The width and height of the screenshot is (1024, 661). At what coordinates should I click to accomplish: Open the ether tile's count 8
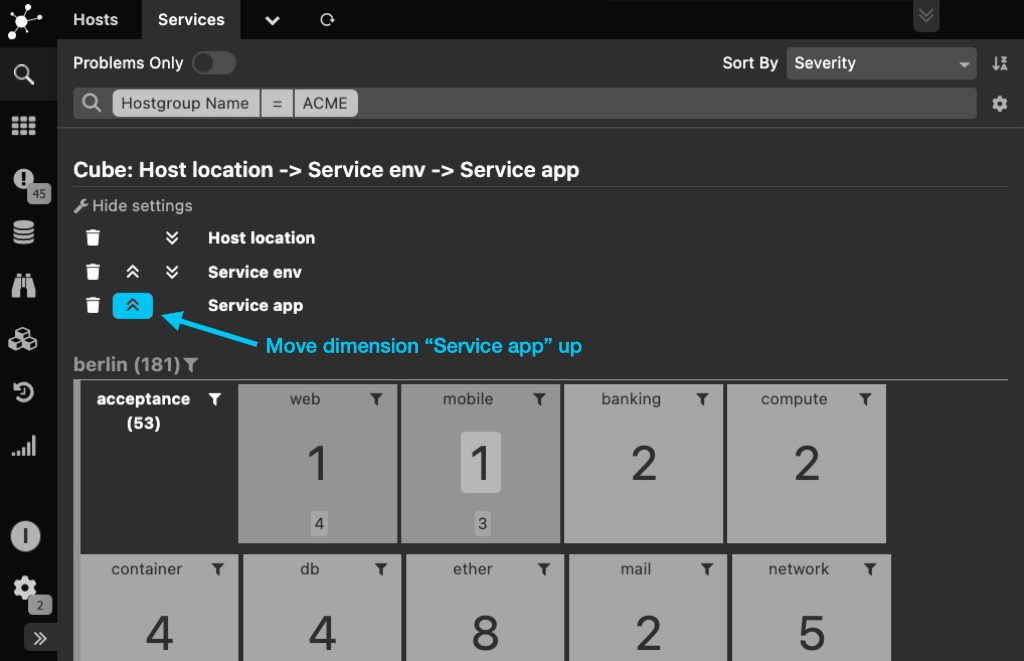485,633
